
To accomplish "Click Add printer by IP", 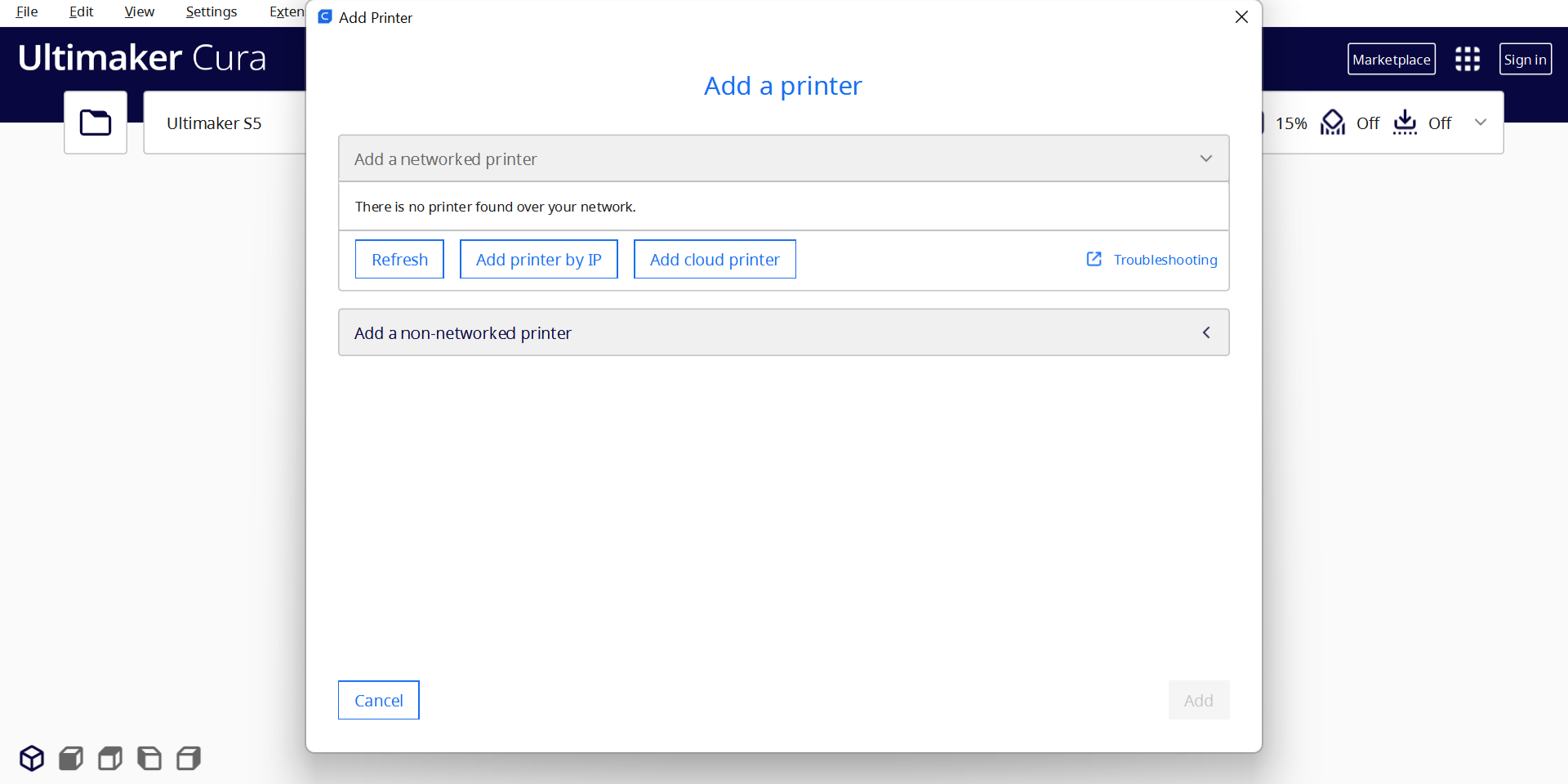I will point(538,259).
